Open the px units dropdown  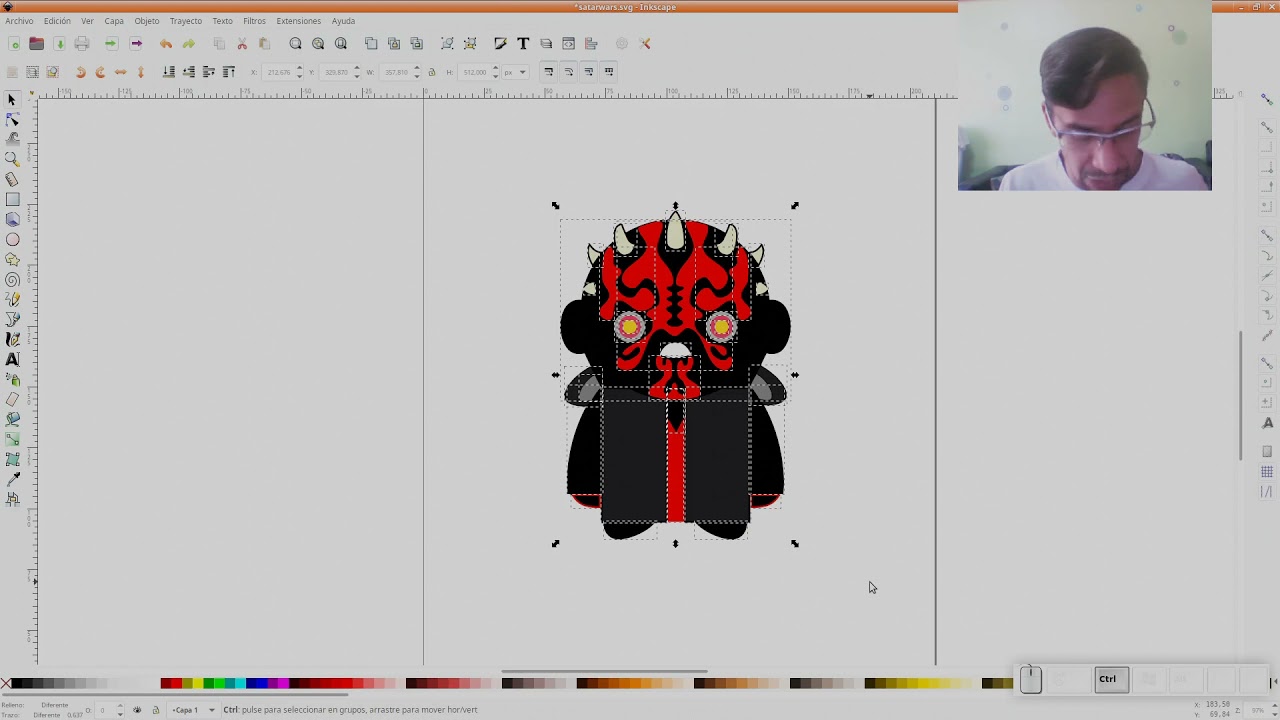516,72
